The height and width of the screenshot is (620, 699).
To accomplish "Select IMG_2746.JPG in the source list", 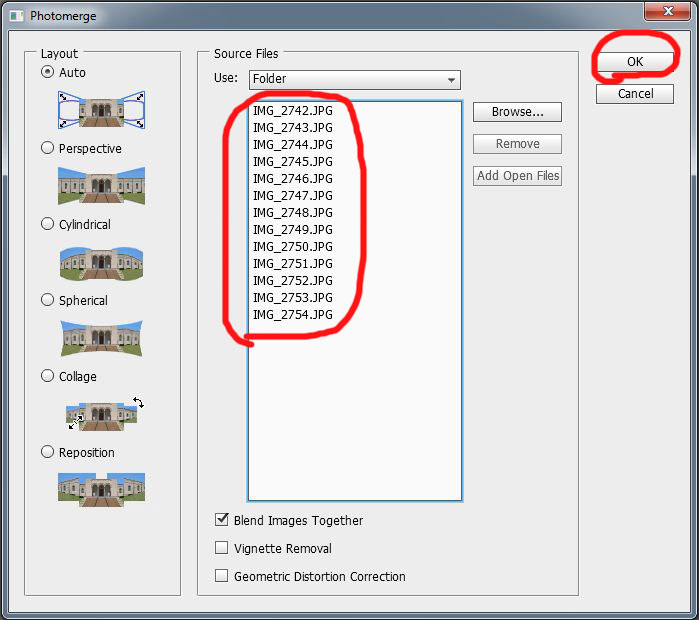I will click(x=293, y=178).
